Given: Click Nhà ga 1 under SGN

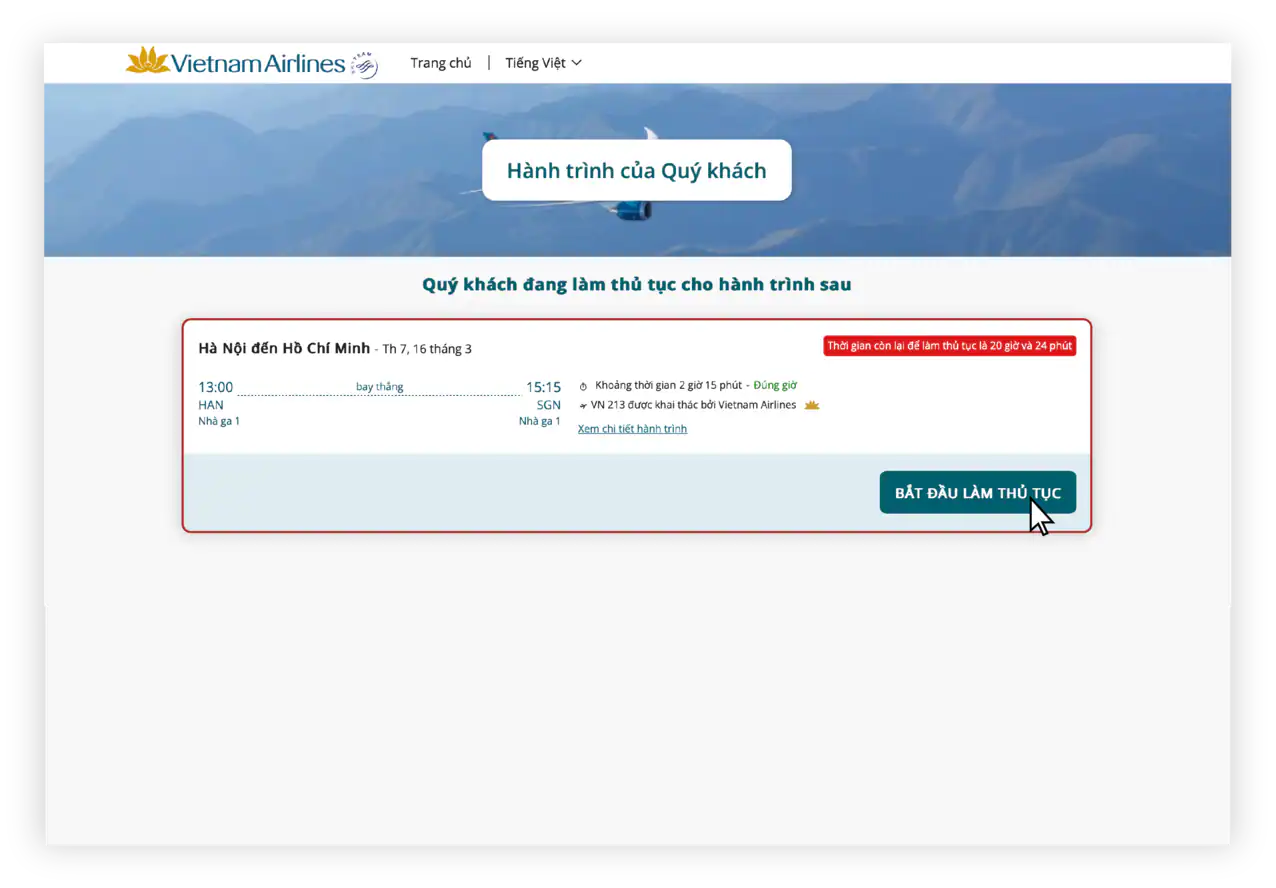Looking at the screenshot, I should (539, 421).
